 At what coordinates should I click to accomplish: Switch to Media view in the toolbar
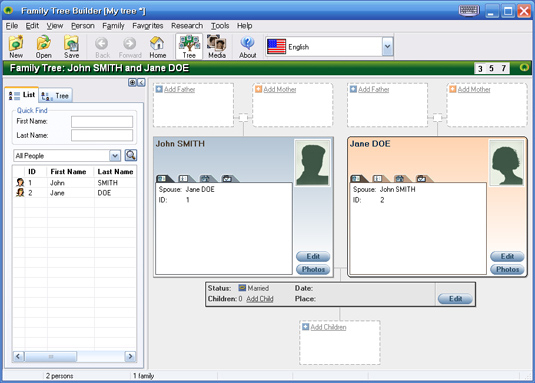217,46
